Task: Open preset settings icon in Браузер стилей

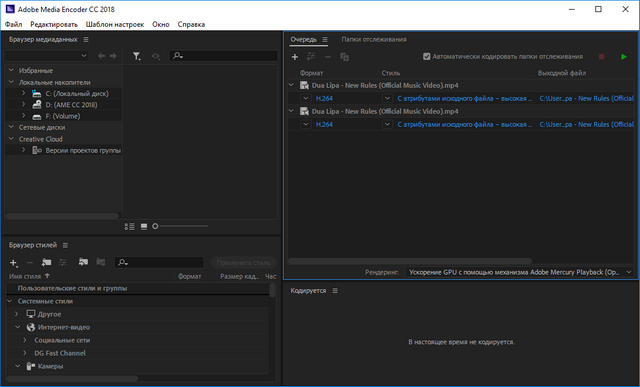Action: tap(63, 262)
